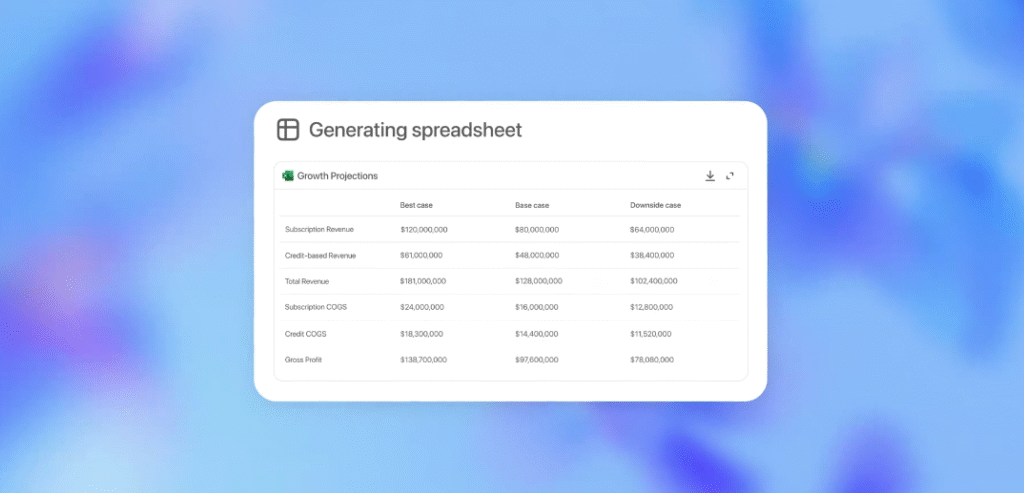Click the $128,000,000 base case total revenue cell
The width and height of the screenshot is (1024, 493).
click(x=539, y=282)
